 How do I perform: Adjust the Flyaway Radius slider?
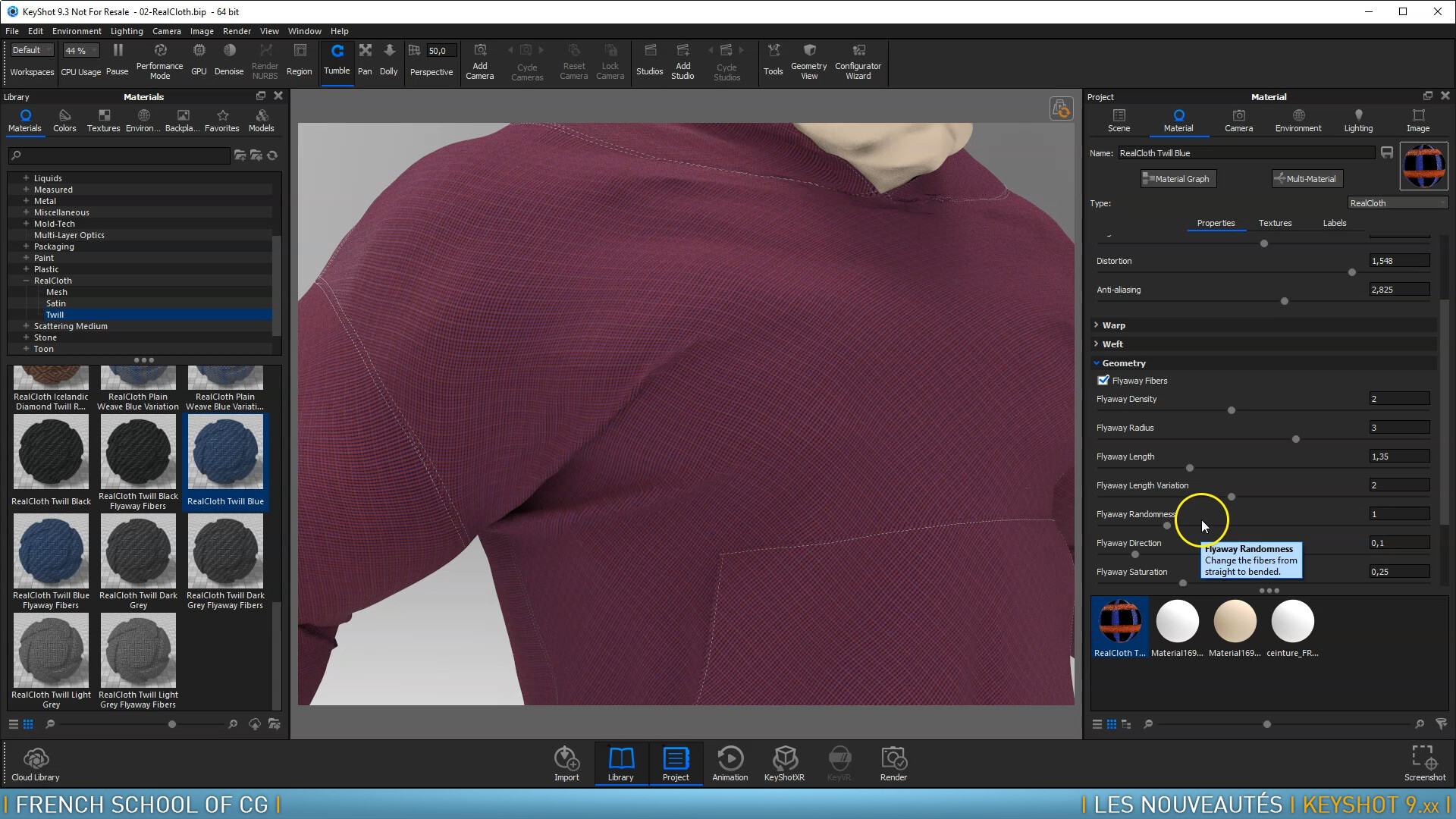(x=1297, y=438)
